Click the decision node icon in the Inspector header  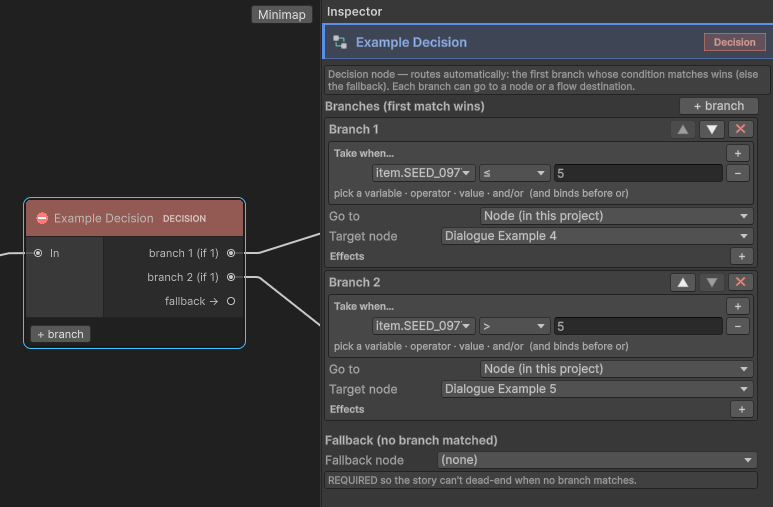(x=340, y=42)
